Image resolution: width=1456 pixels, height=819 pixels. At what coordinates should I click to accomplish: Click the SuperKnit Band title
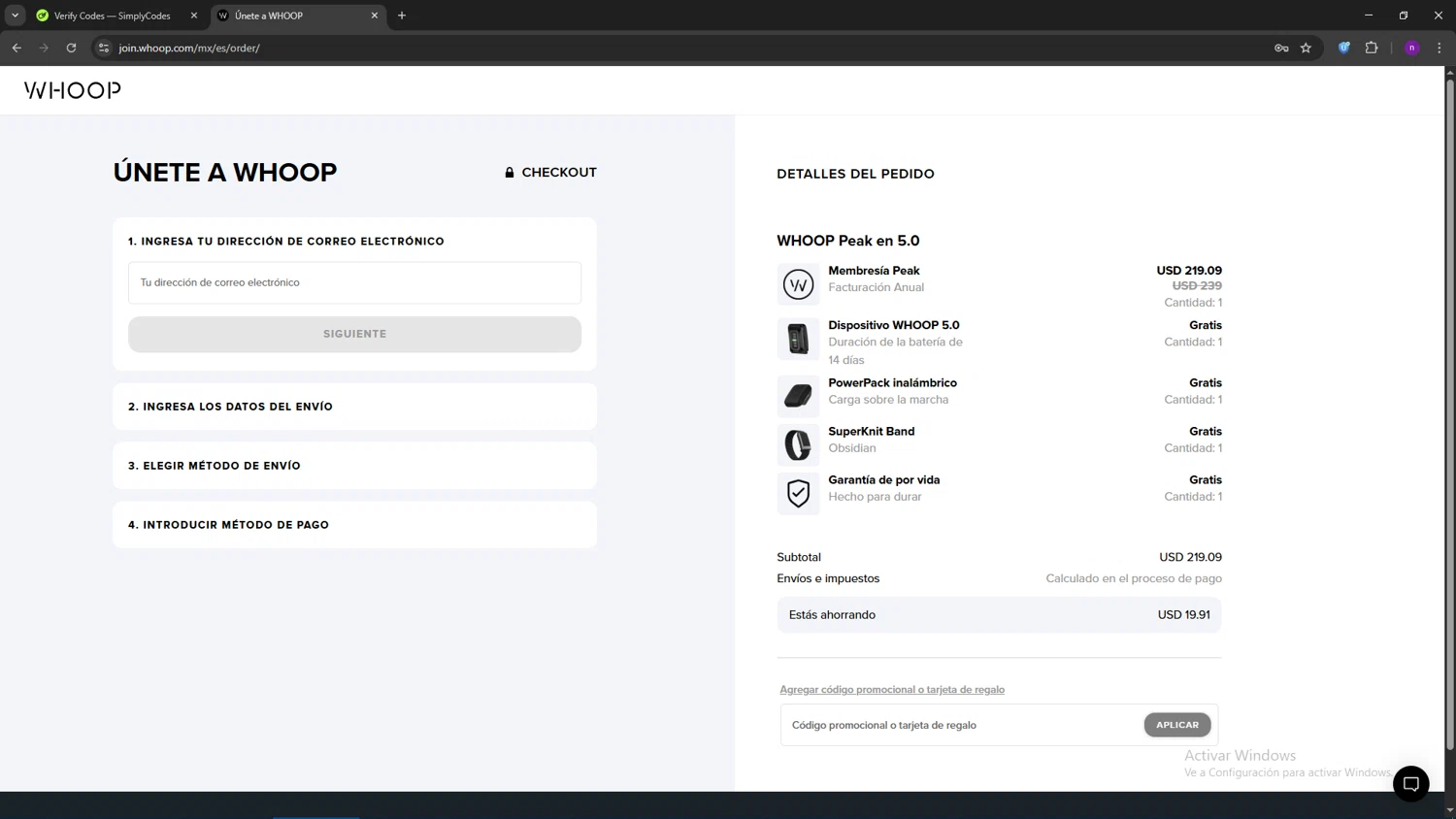tap(871, 432)
